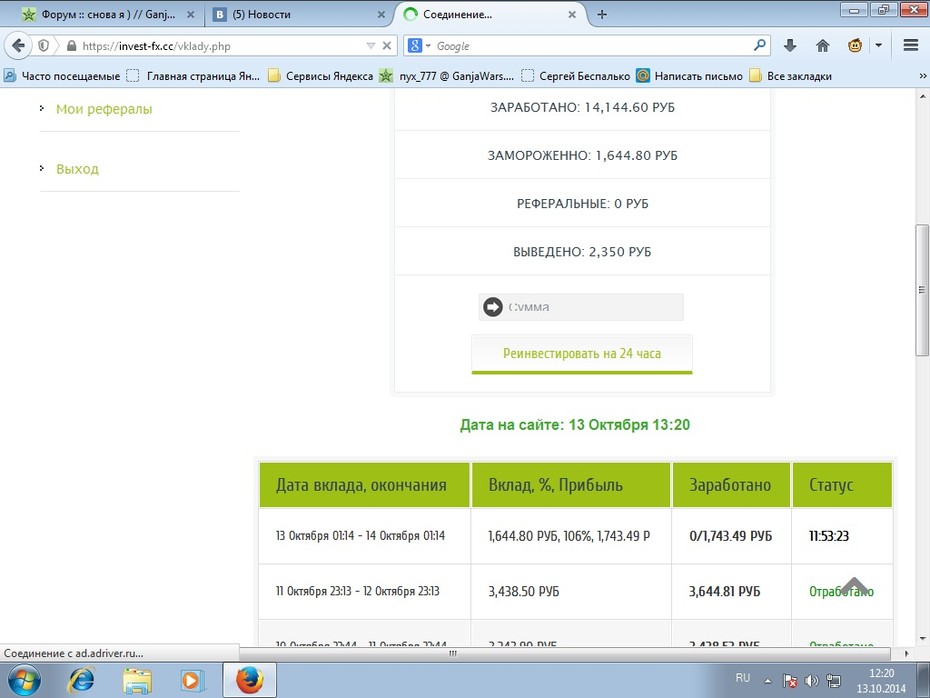This screenshot has width=930, height=698.
Task: Click the scroll-to-top chevron icon
Action: pos(855,585)
